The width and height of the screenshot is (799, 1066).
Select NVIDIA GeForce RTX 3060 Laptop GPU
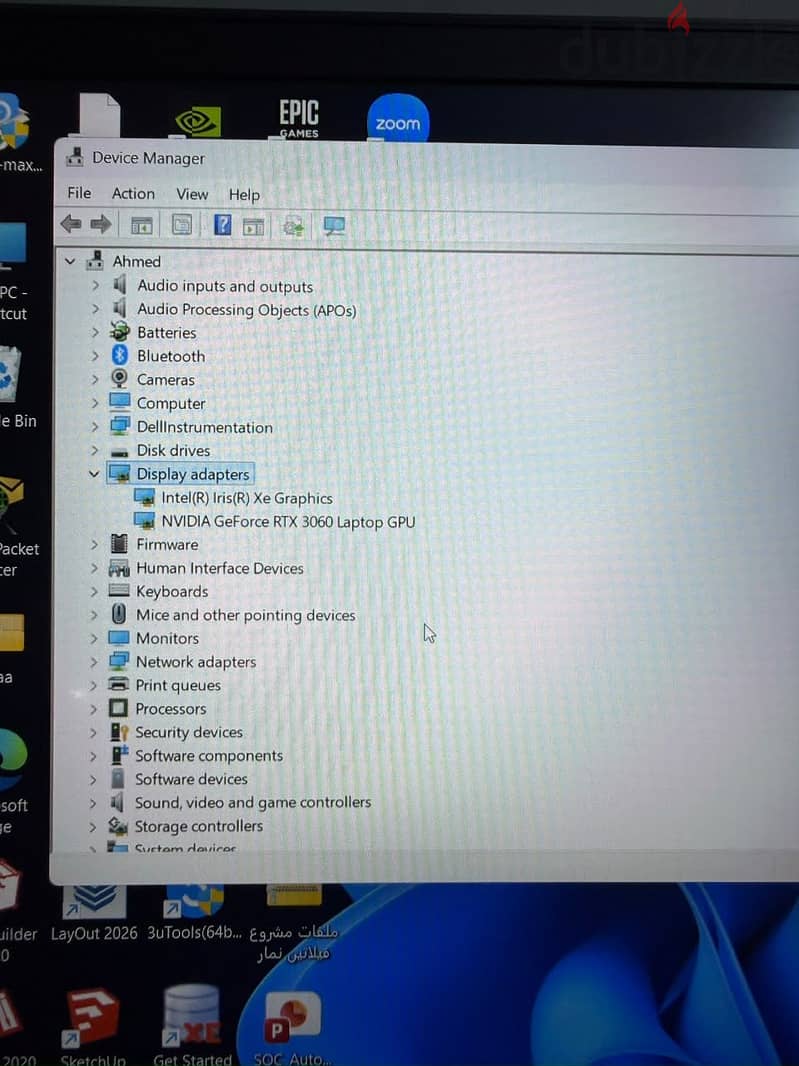pos(288,522)
